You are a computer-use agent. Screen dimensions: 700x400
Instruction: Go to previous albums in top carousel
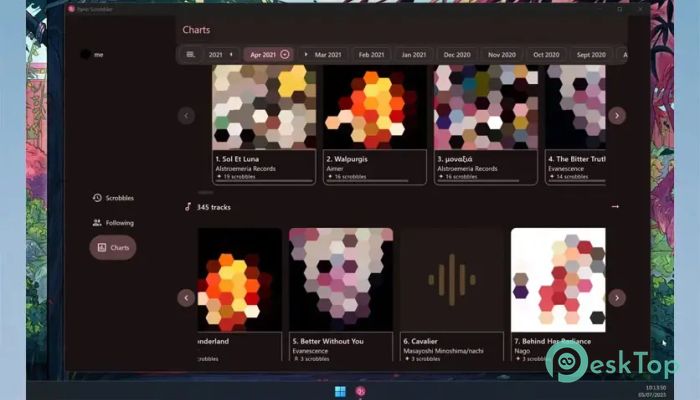186,116
